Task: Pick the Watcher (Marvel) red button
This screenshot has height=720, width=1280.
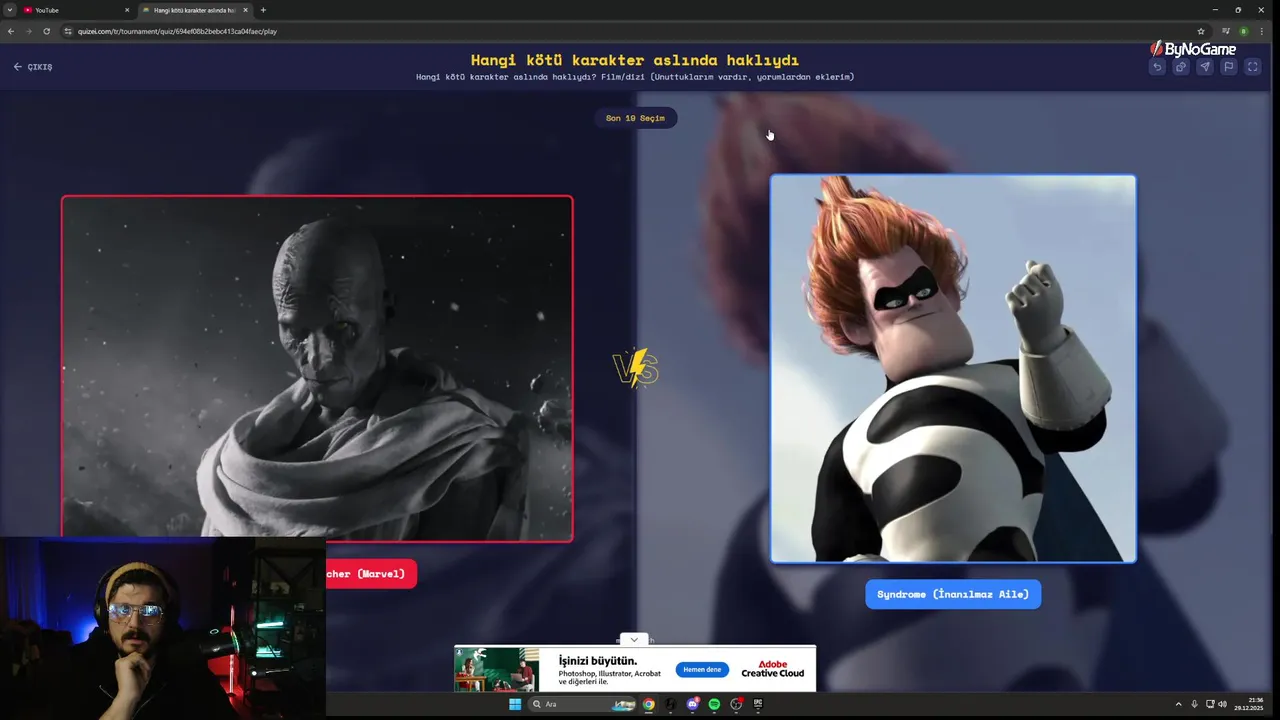Action: 370,574
